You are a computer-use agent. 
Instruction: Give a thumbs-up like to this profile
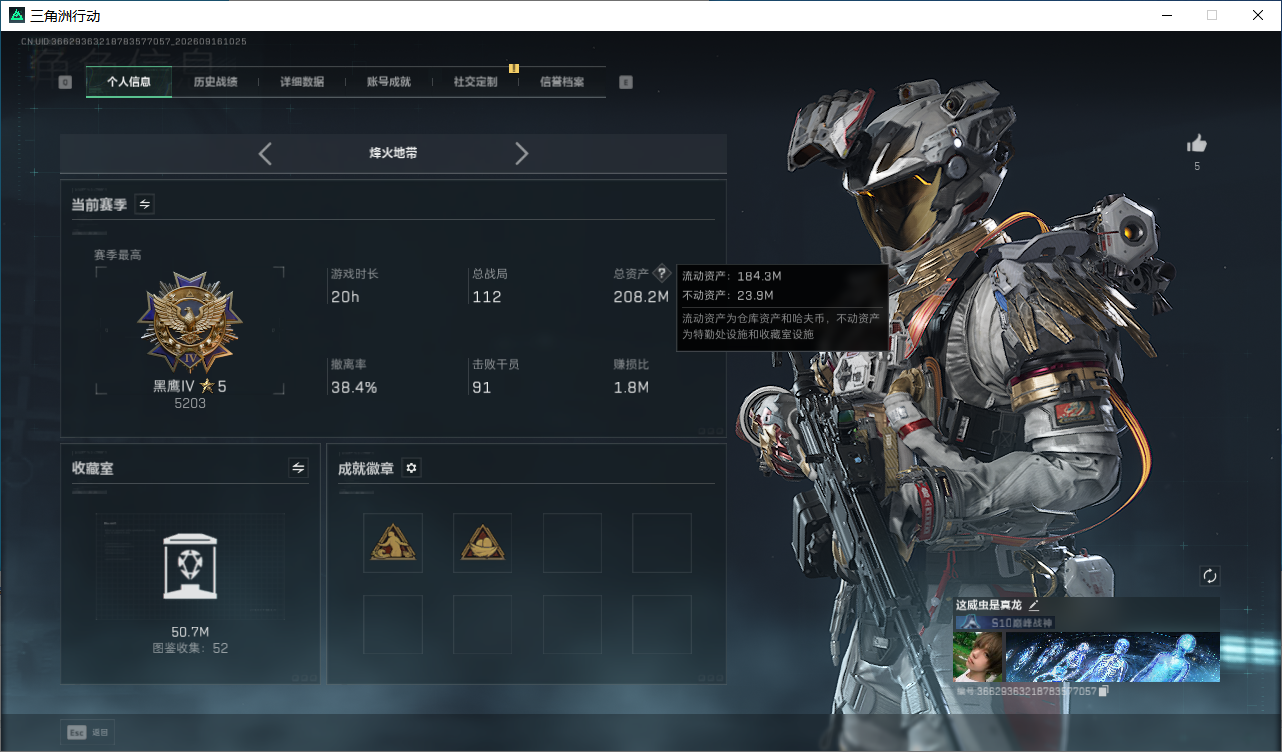coord(1197,144)
